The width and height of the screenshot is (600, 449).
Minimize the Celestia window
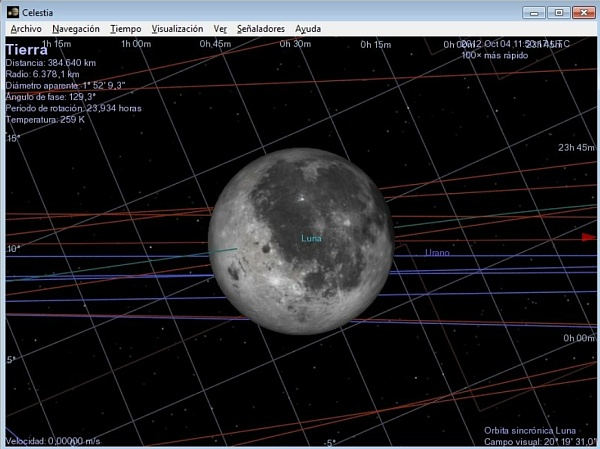[x=536, y=11]
